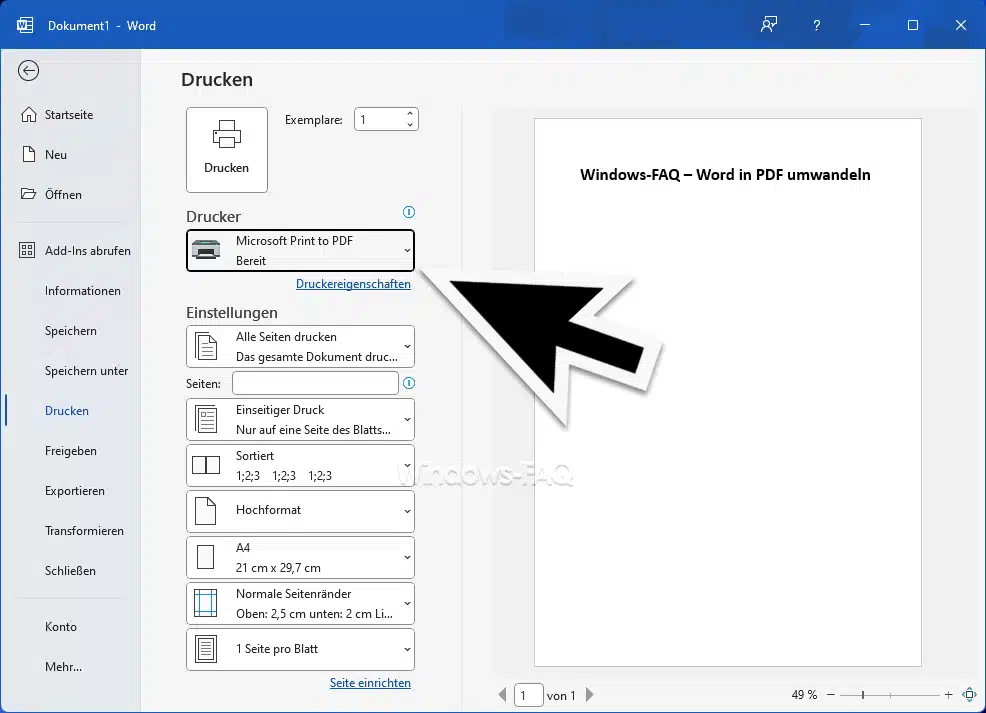Open the feedback person icon
Image resolution: width=986 pixels, height=713 pixels.
point(768,25)
